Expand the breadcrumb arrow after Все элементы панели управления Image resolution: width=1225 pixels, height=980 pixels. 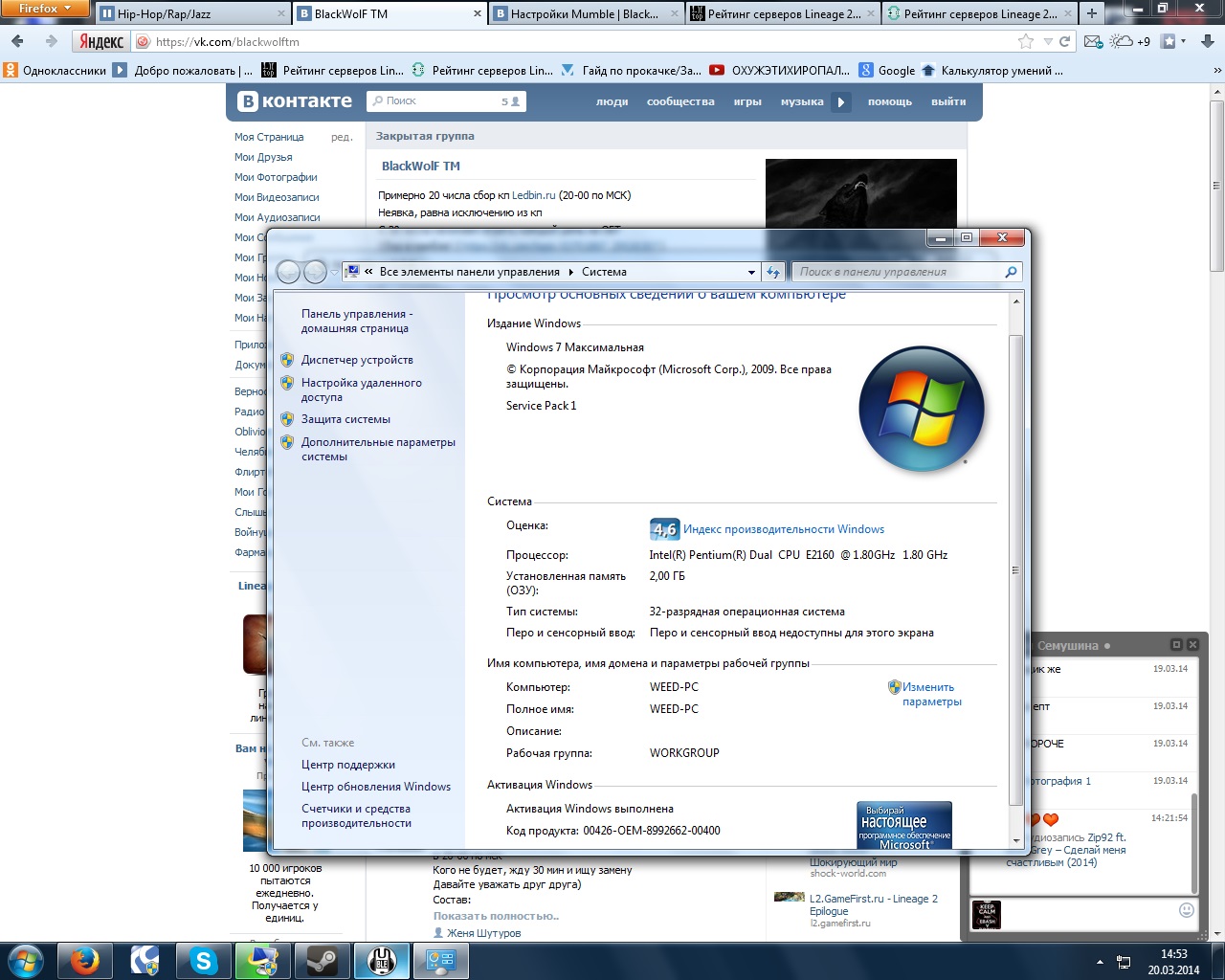point(571,272)
